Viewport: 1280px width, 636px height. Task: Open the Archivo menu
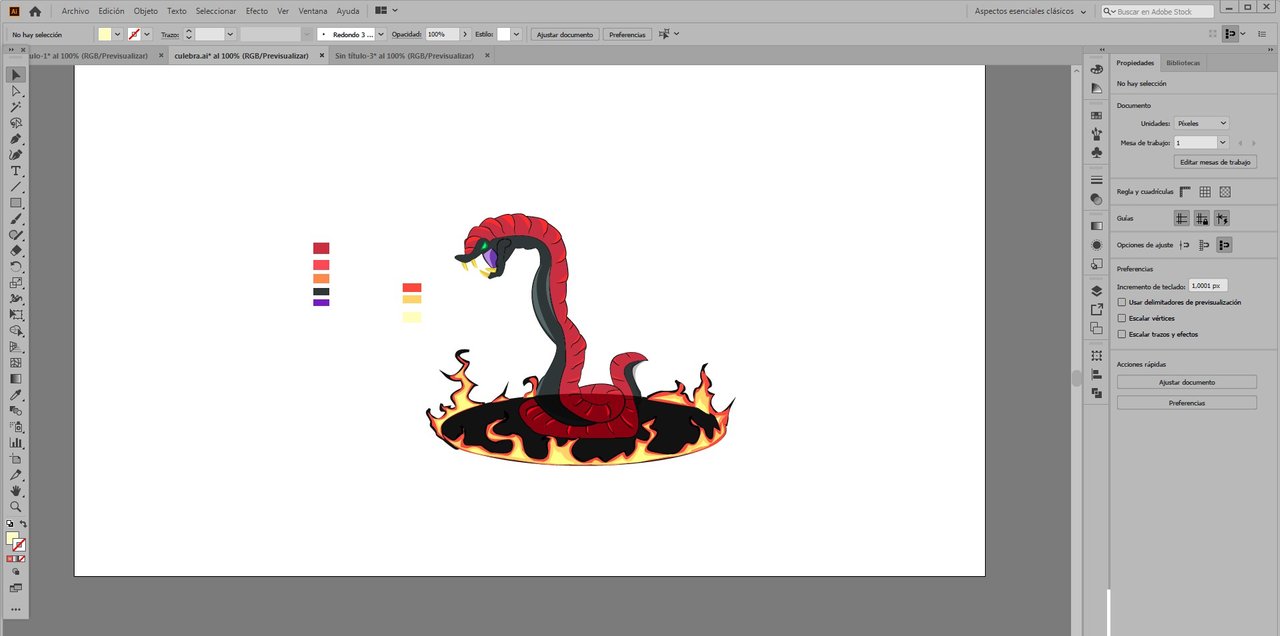click(x=75, y=11)
